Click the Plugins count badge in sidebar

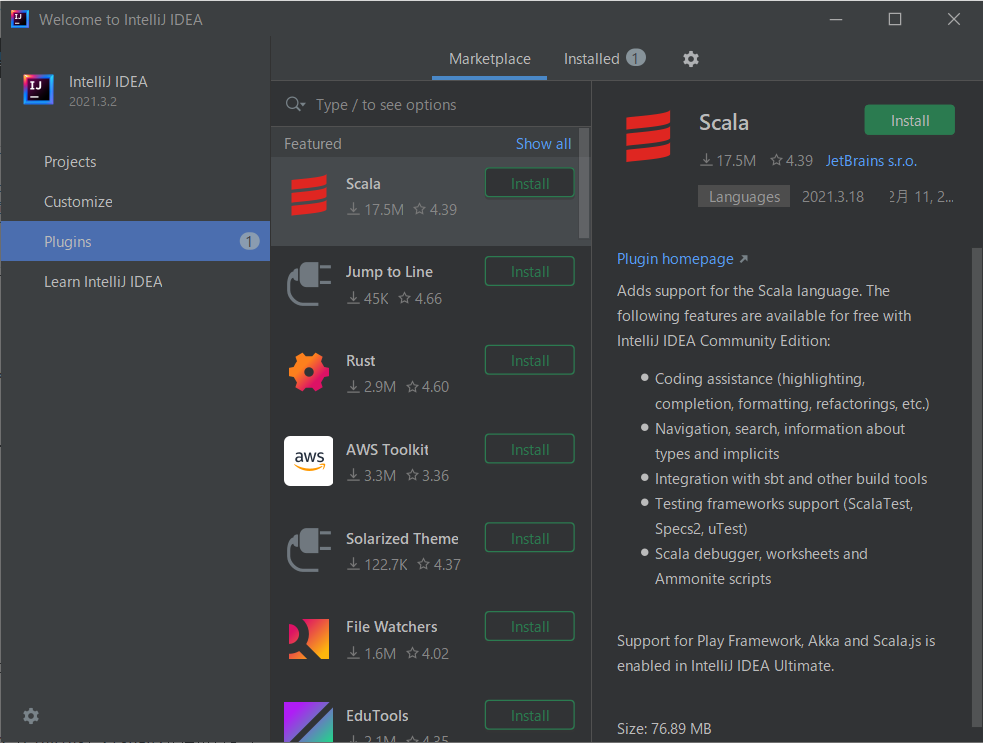(249, 241)
